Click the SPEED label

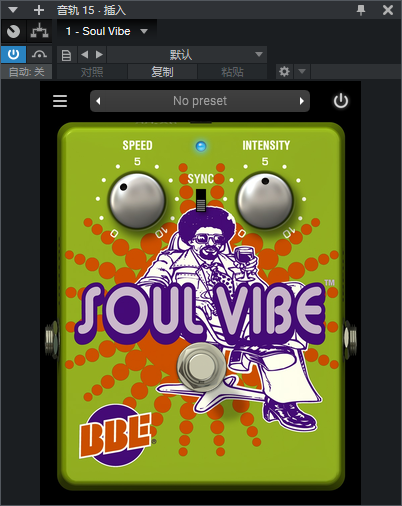(x=137, y=145)
